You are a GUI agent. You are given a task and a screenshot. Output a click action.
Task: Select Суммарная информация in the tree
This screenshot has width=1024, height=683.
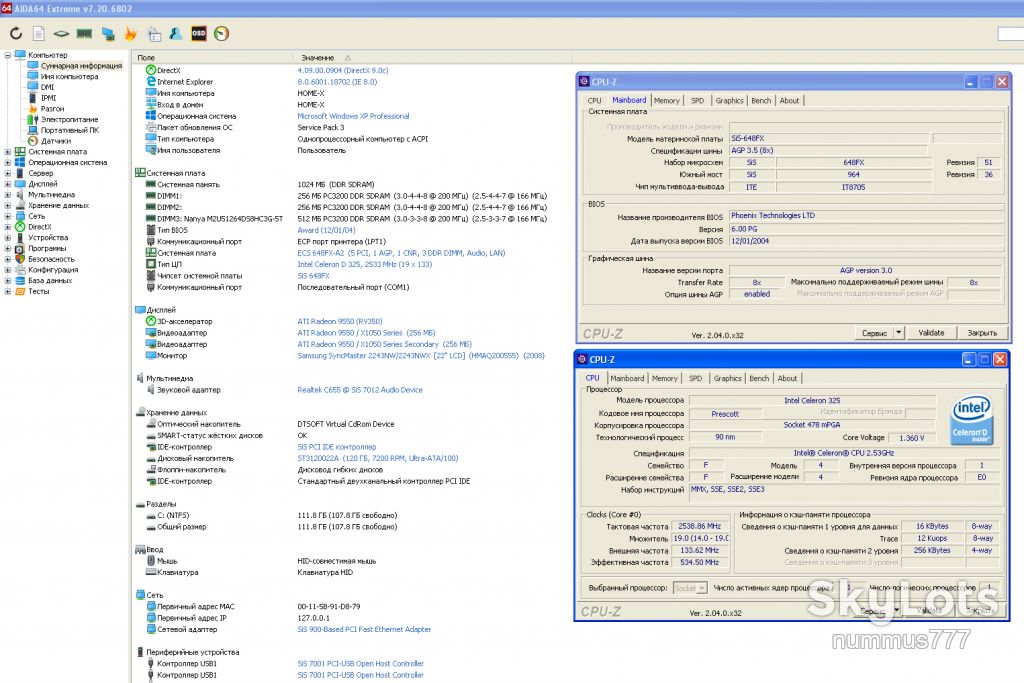[x=81, y=65]
